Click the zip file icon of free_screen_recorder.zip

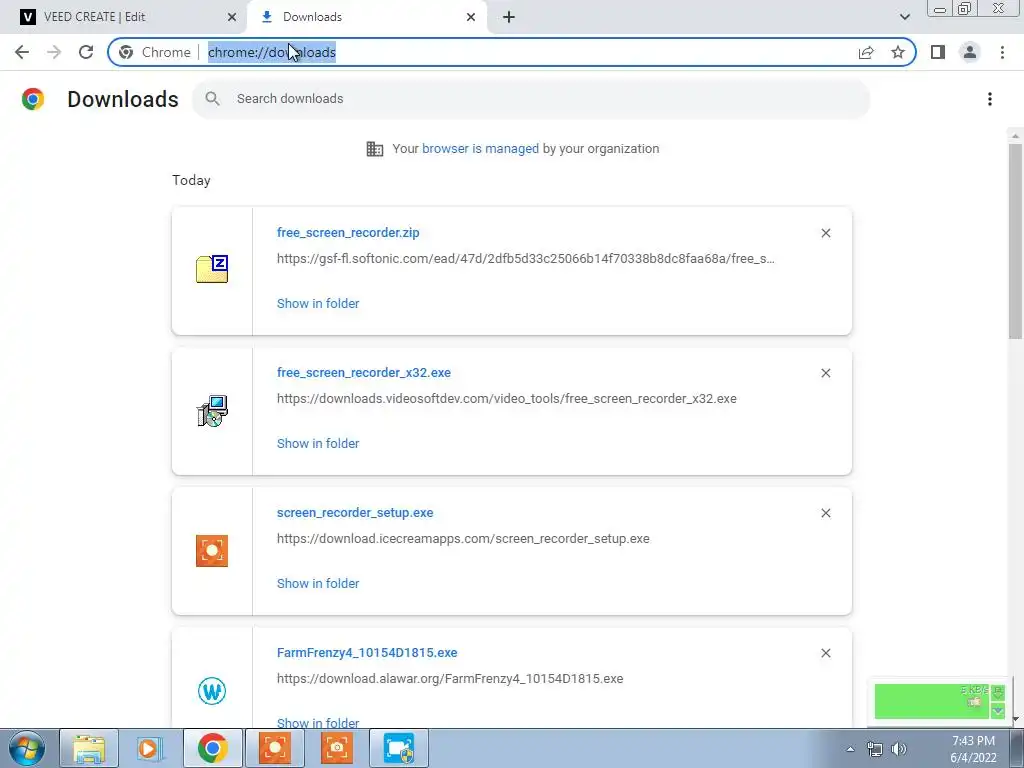[212, 269]
